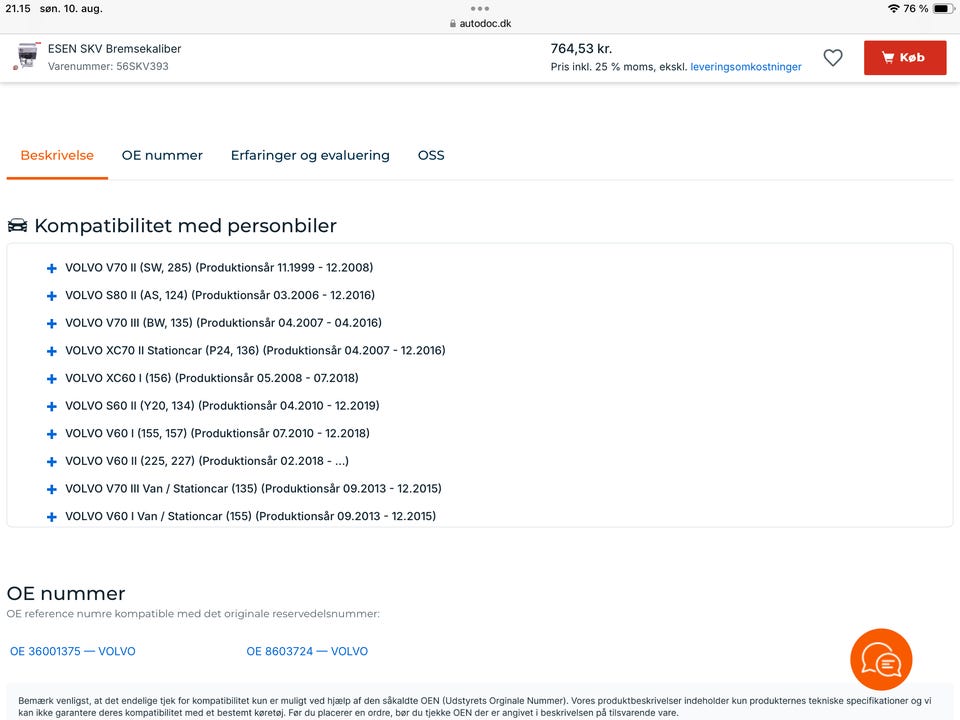Viewport: 960px width, 720px height.
Task: Open OE 36001375 — VOLVO link
Action: 73,652
